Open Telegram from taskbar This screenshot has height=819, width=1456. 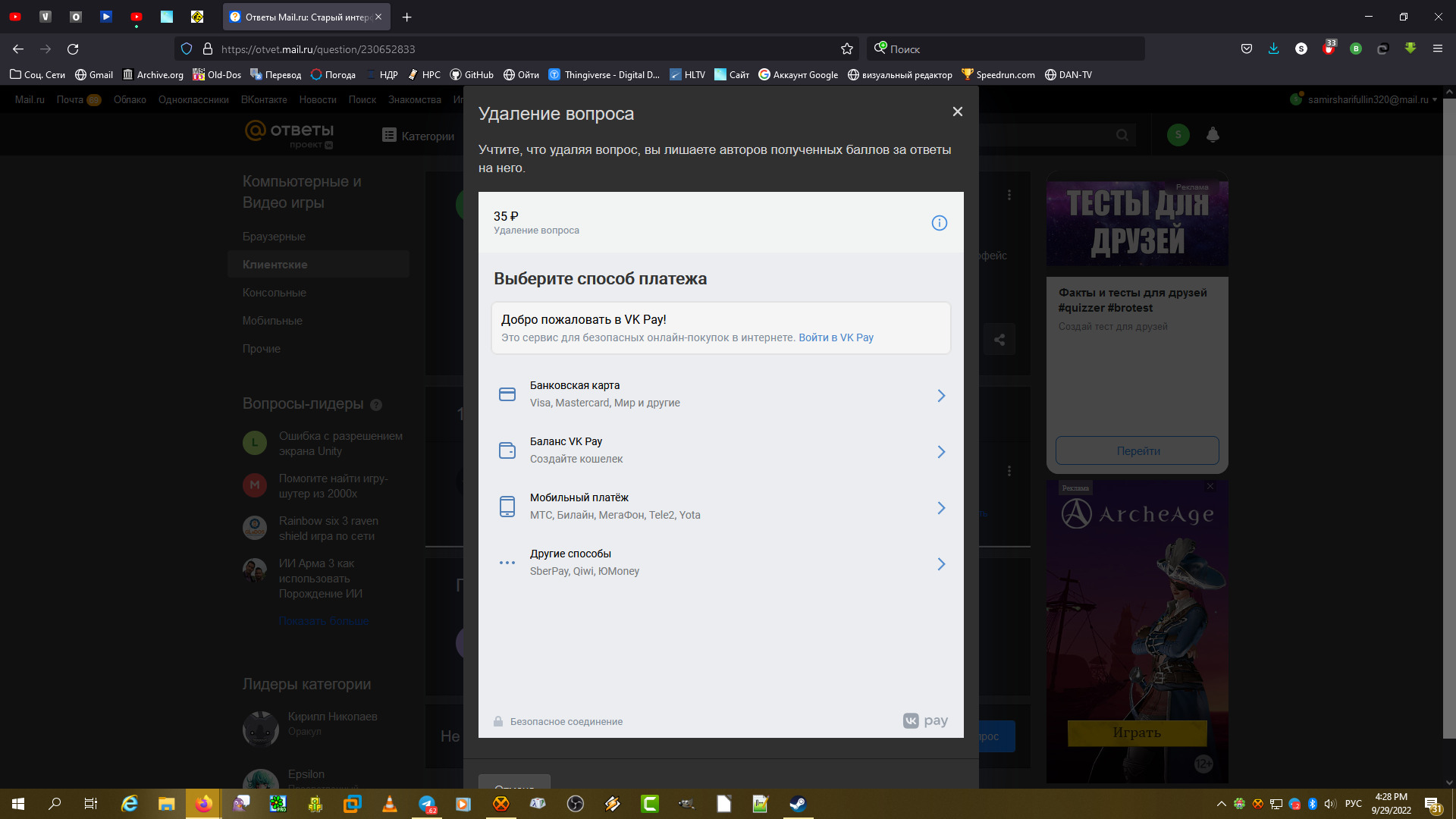click(x=427, y=804)
